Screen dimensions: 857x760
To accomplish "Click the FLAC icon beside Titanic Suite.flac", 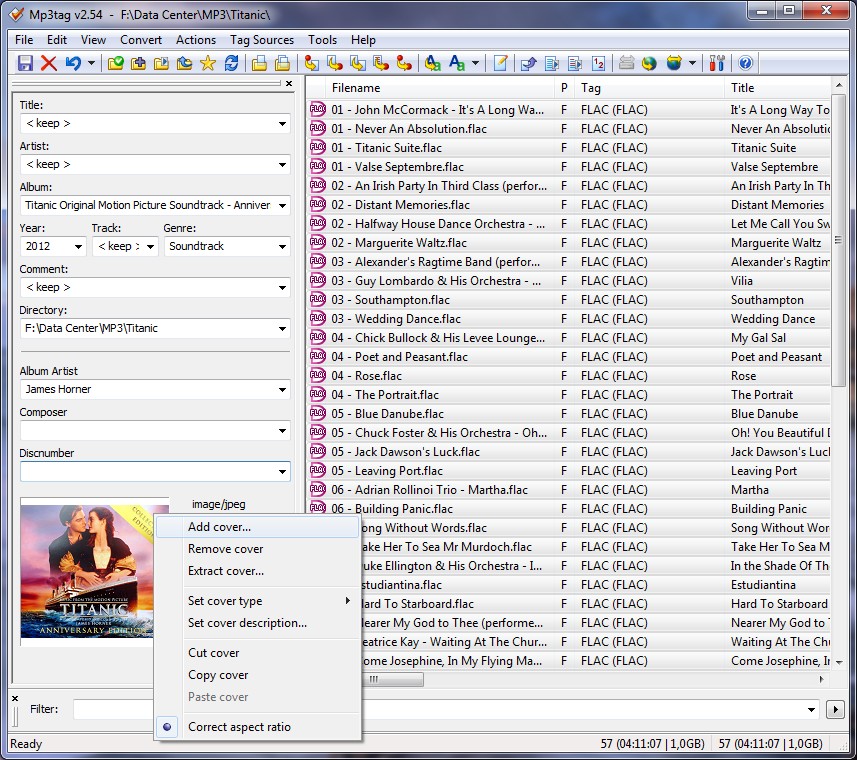I will point(318,148).
